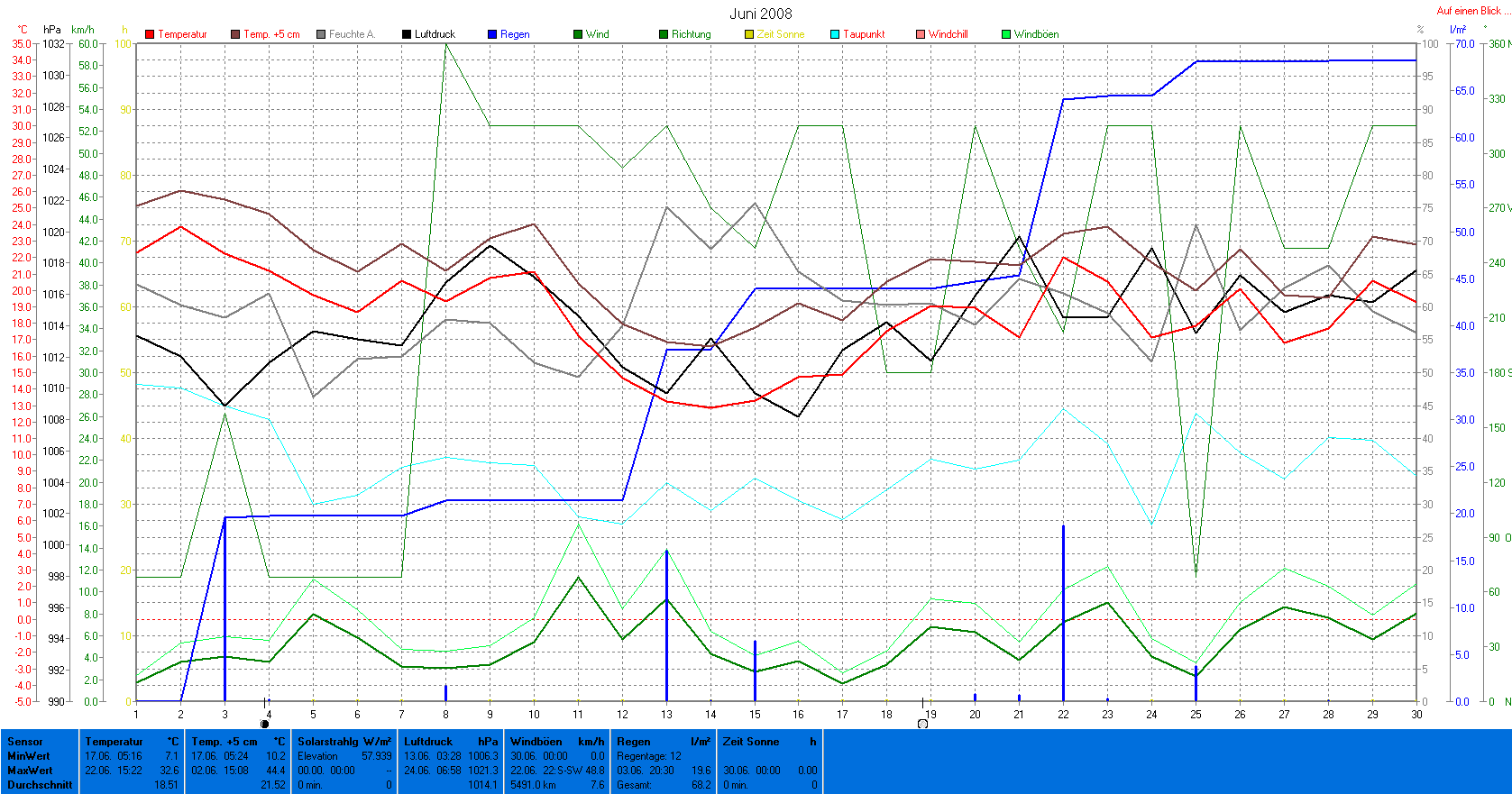Click the tall rain bar at day 22

coord(1063,613)
